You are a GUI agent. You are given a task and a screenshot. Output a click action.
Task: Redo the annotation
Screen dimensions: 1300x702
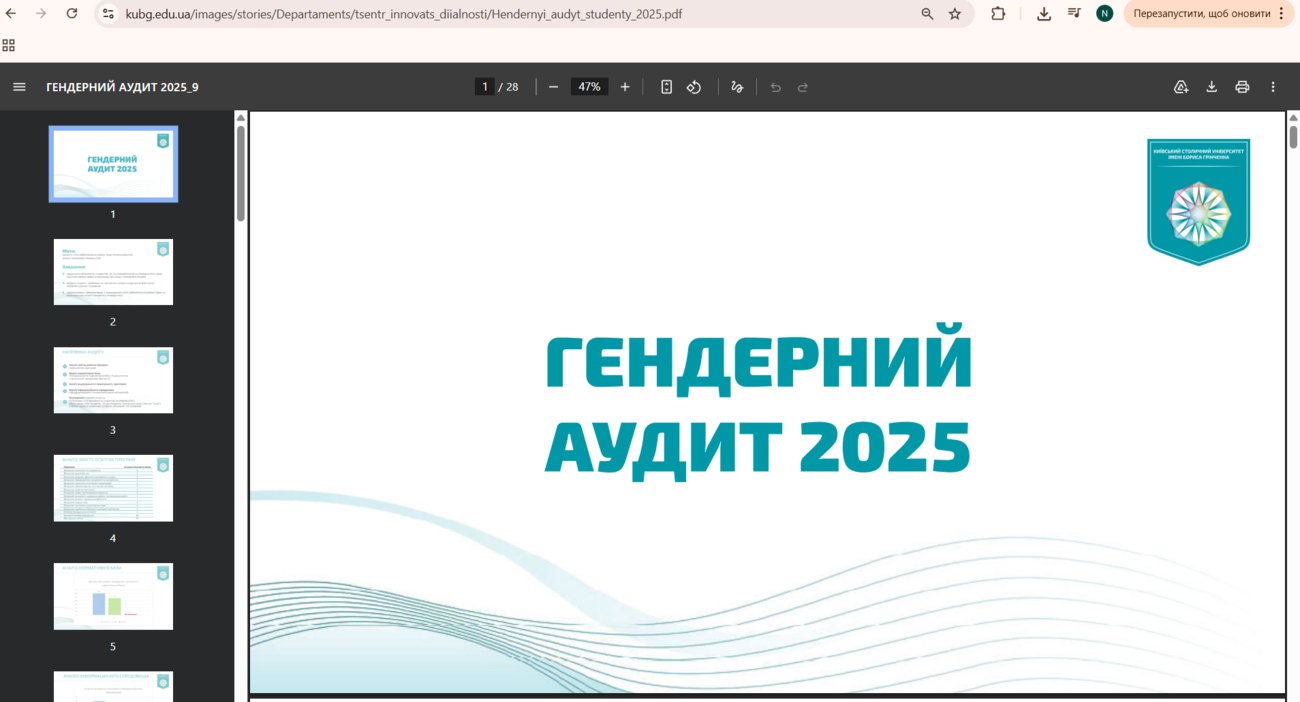click(803, 87)
